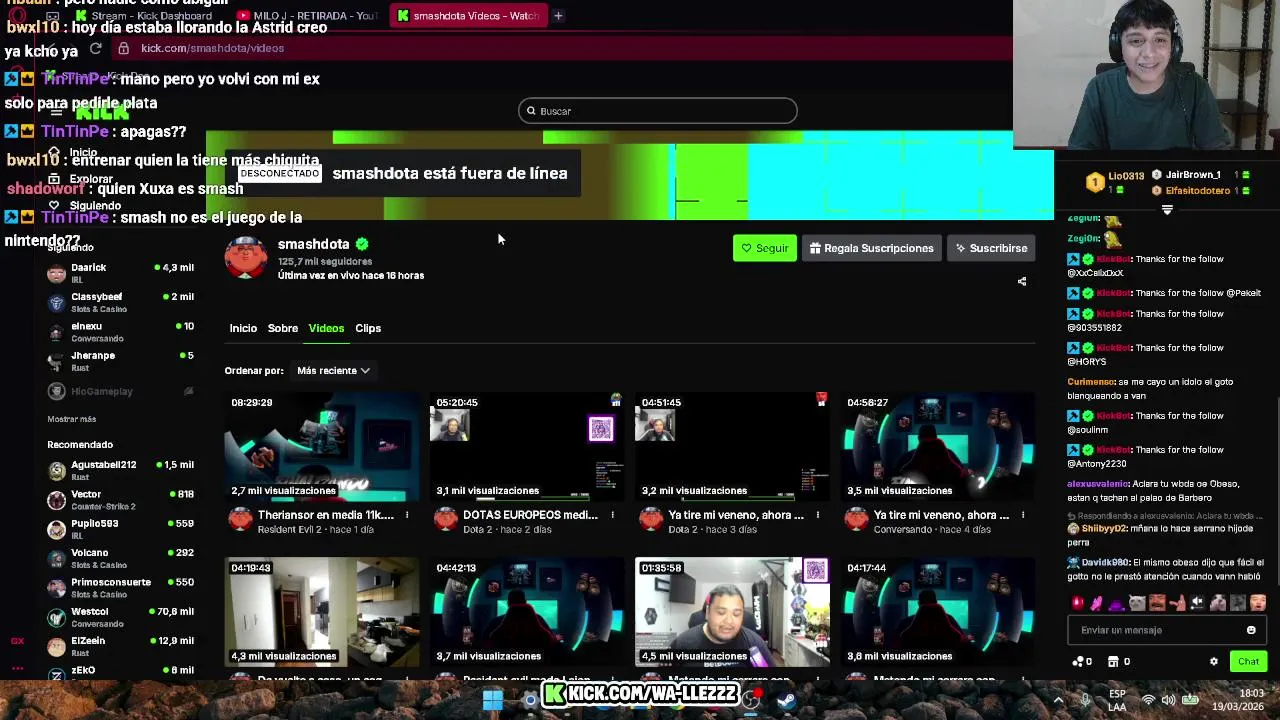Open the 08:29:29 Theriansor video thumbnail
1280x720 pixels.
[322, 446]
